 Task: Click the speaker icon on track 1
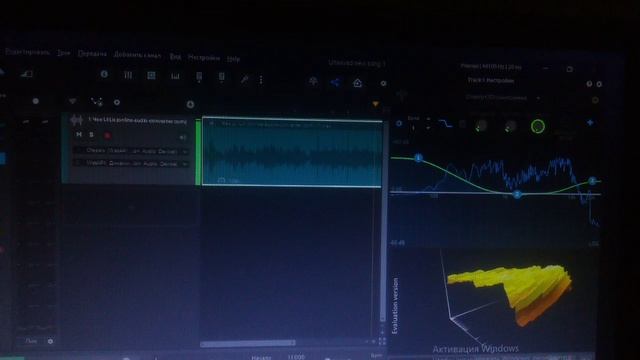click(182, 138)
